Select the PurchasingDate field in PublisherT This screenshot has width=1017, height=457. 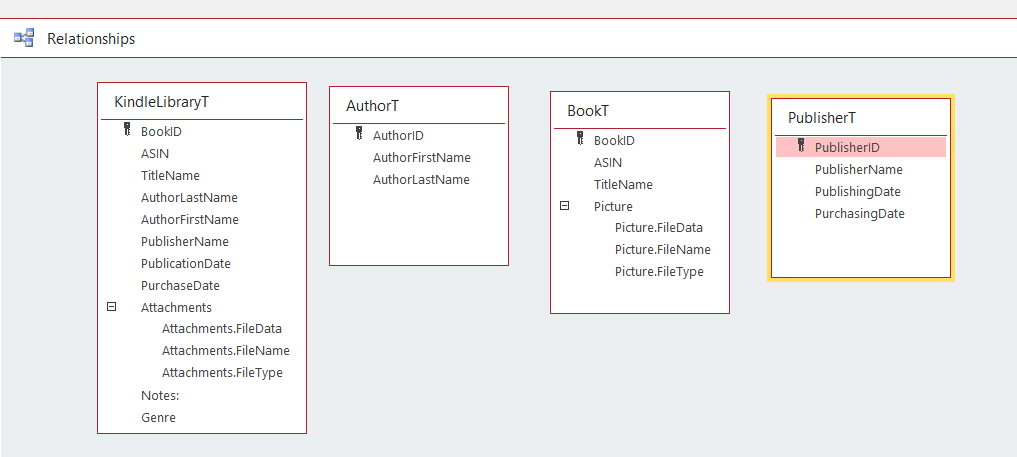coord(859,213)
